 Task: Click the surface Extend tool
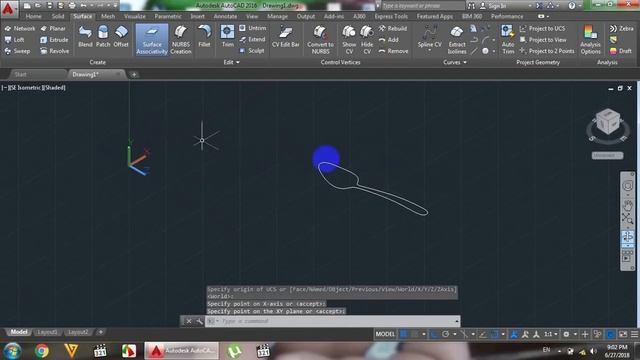click(252, 40)
